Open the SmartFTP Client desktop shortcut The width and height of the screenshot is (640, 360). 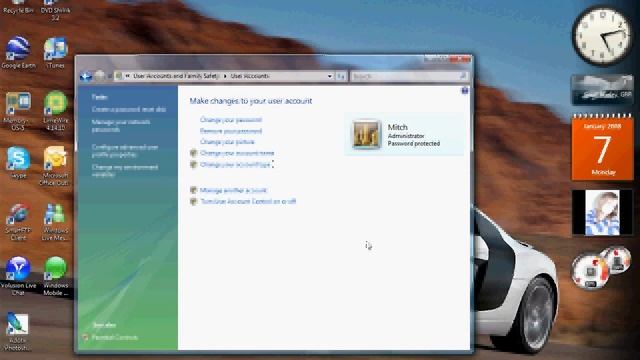pyautogui.click(x=18, y=221)
